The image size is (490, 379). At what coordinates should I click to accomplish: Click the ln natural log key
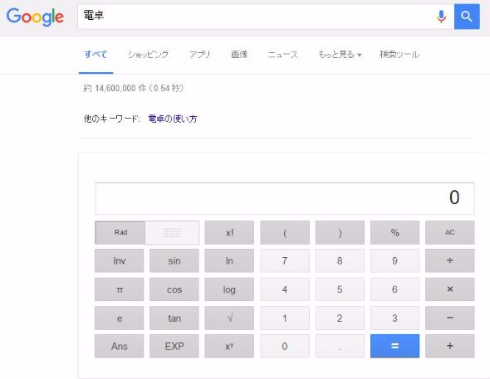pyautogui.click(x=229, y=261)
